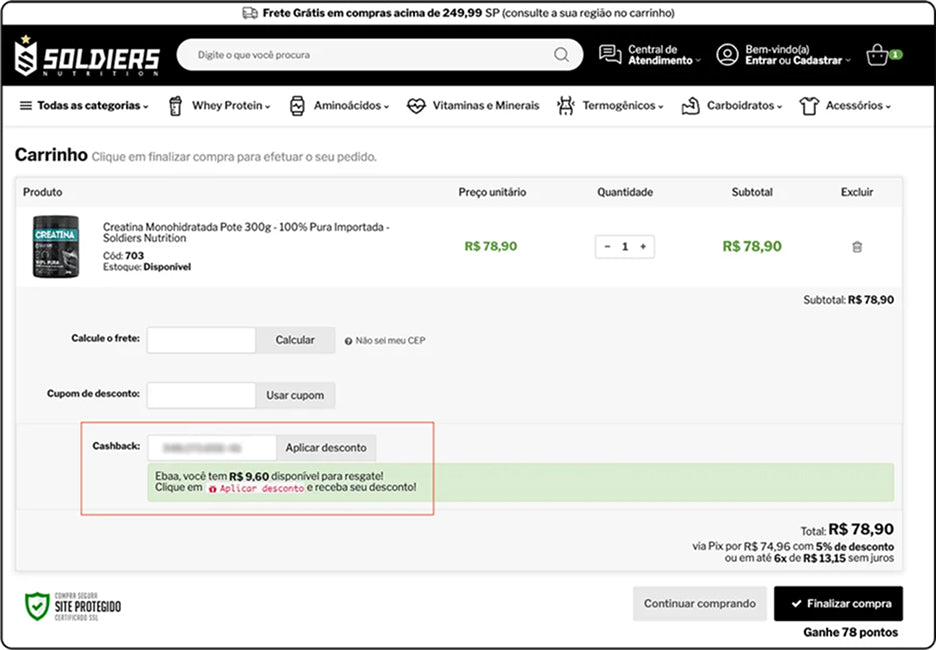Screen dimensions: 936x650
Task: Open the Acessórios menu
Action: click(845, 106)
